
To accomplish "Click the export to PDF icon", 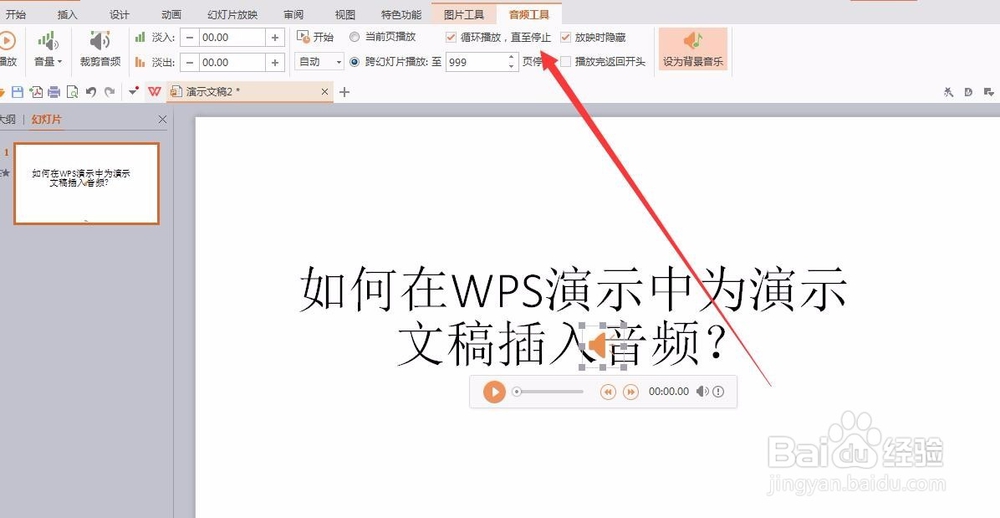I will (x=36, y=92).
